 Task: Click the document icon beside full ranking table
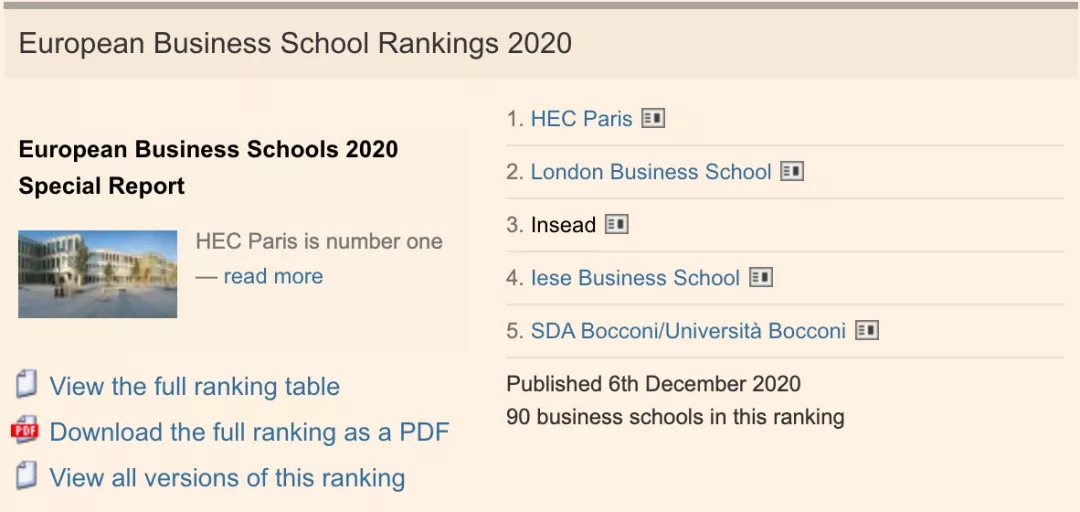27,385
